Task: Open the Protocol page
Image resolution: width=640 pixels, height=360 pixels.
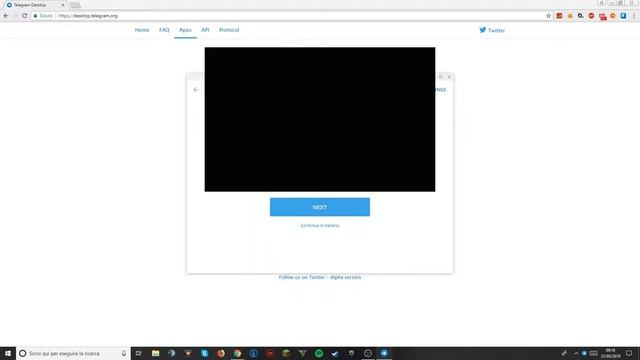Action: point(229,30)
